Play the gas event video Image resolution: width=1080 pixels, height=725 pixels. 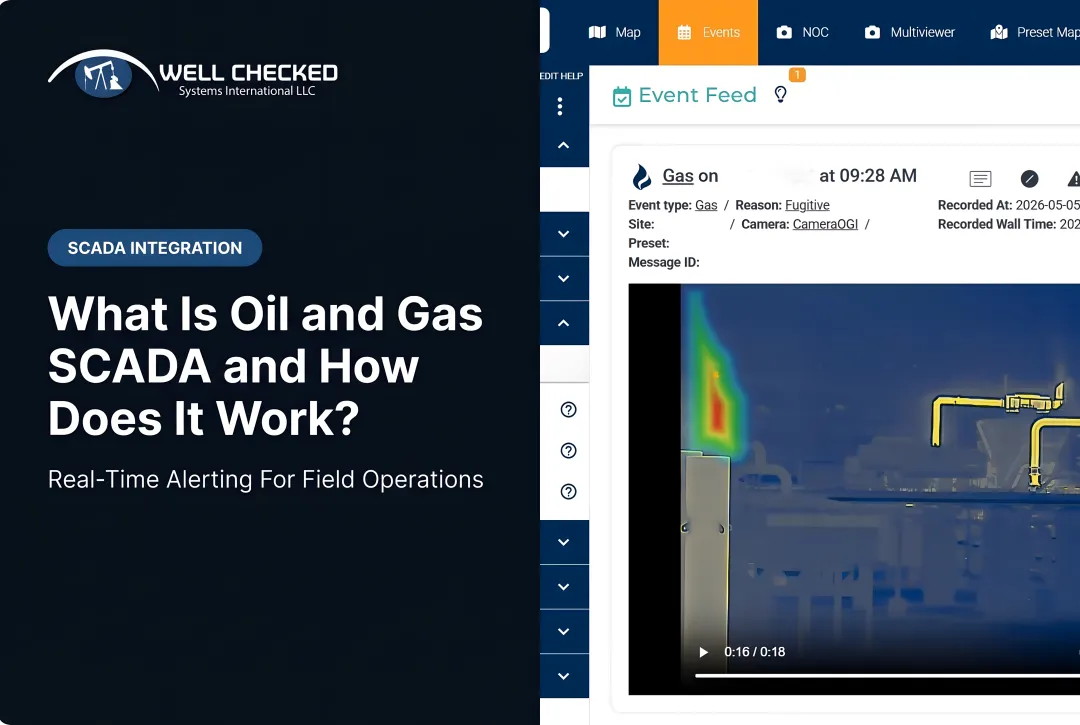click(x=703, y=652)
